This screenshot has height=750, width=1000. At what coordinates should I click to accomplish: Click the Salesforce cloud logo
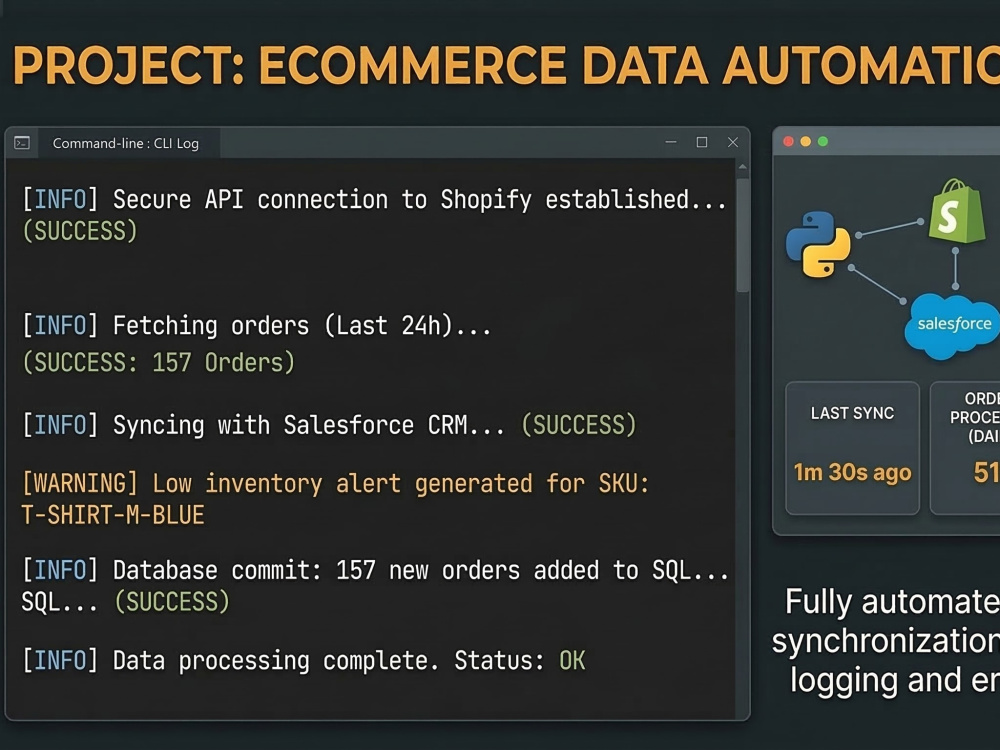953,326
